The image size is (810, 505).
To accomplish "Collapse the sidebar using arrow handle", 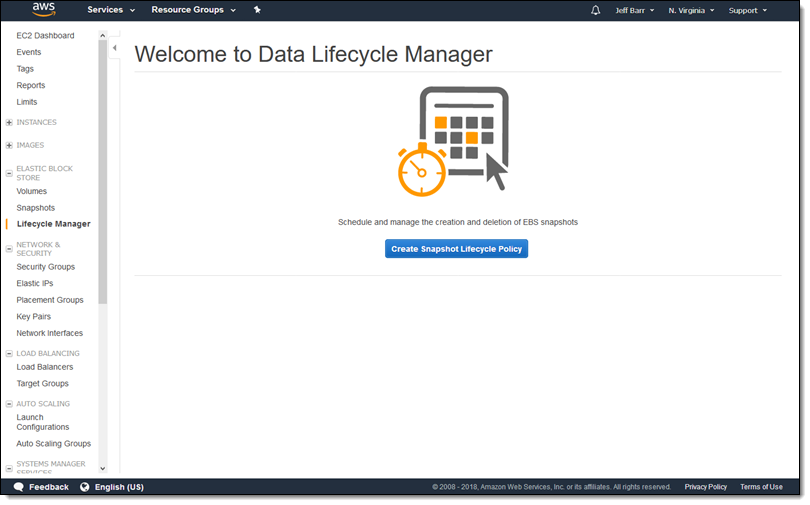I will 114,48.
